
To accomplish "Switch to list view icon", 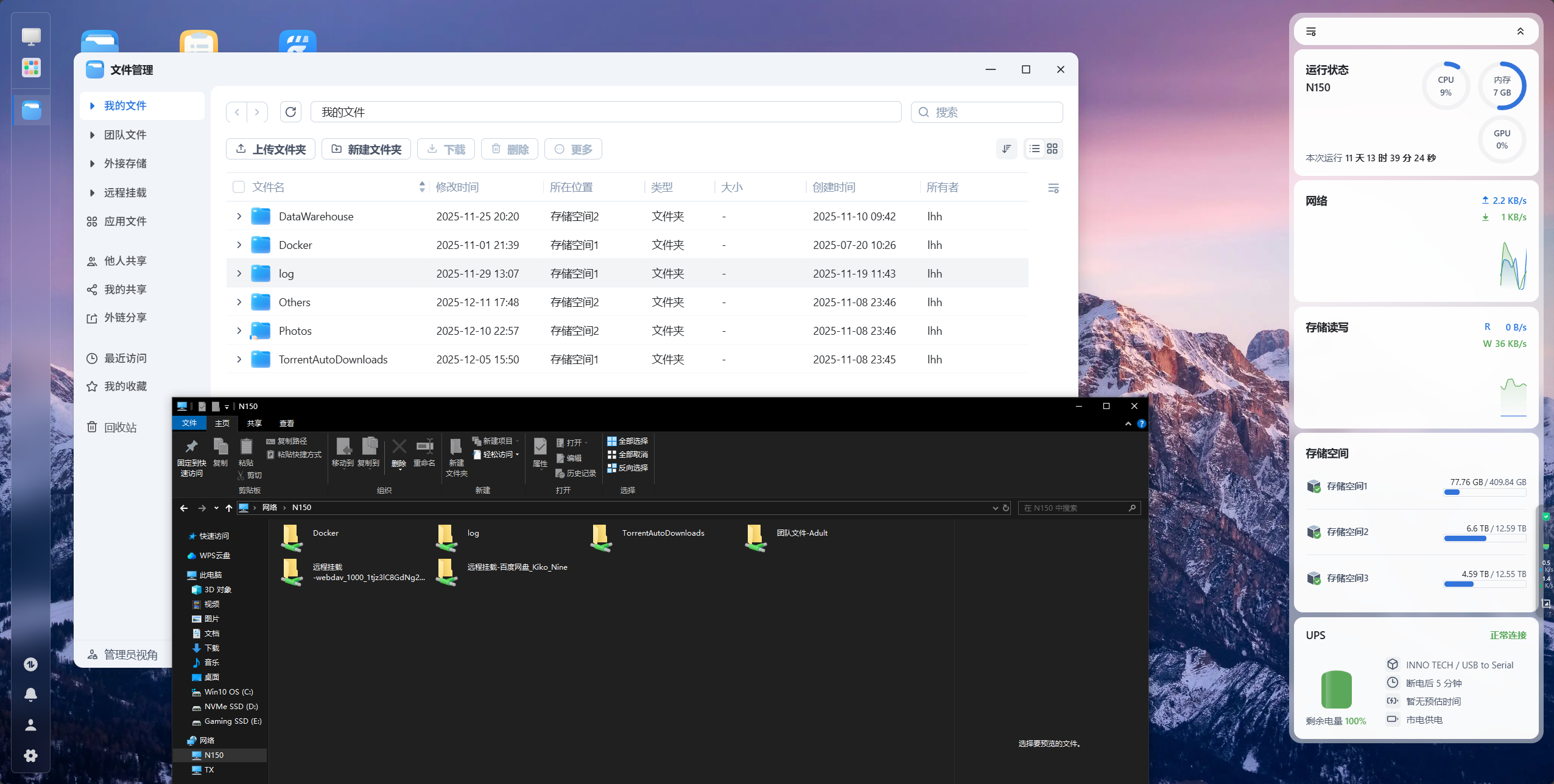I will pos(1035,149).
